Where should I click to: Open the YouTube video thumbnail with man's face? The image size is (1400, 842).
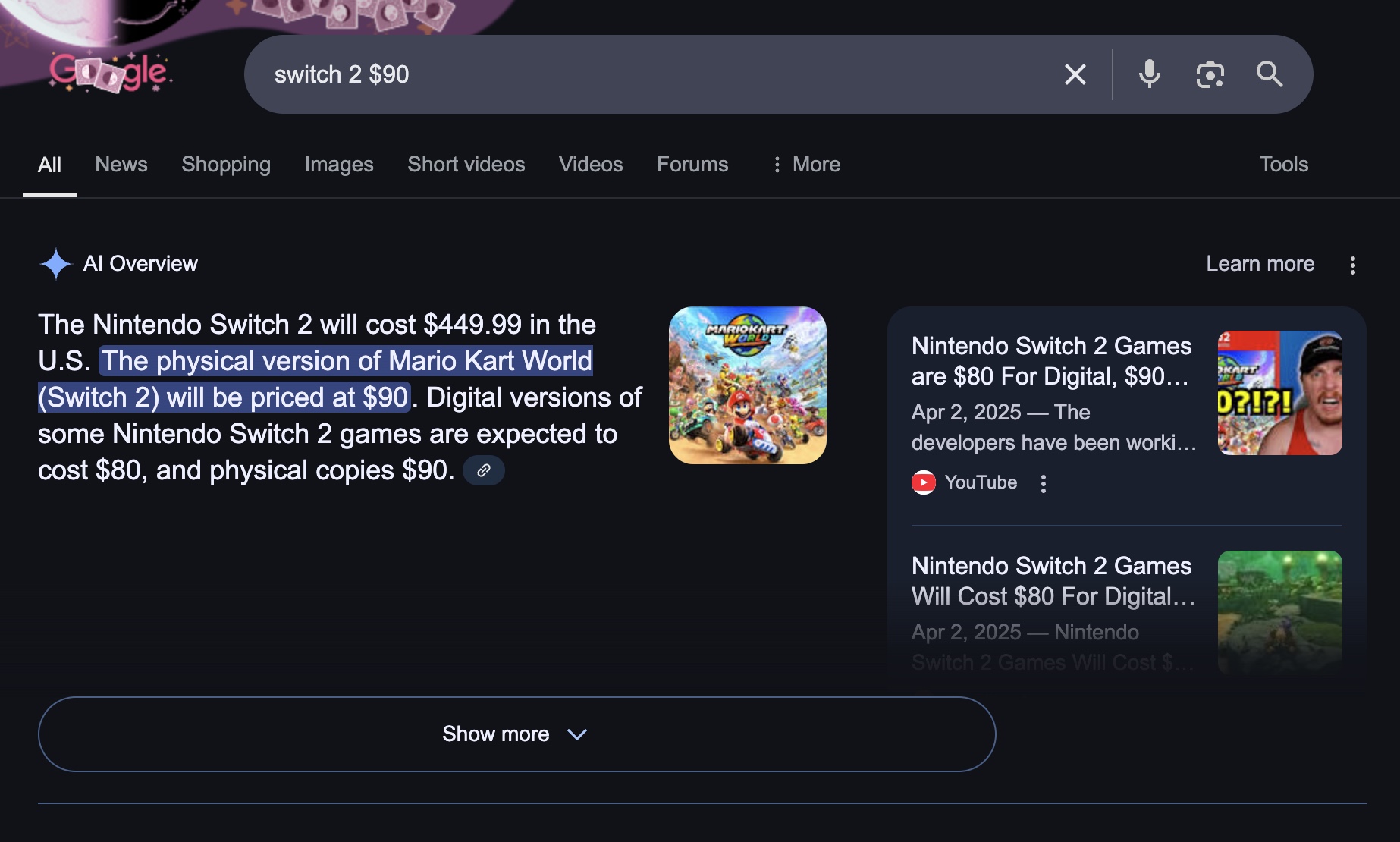[x=1280, y=393]
